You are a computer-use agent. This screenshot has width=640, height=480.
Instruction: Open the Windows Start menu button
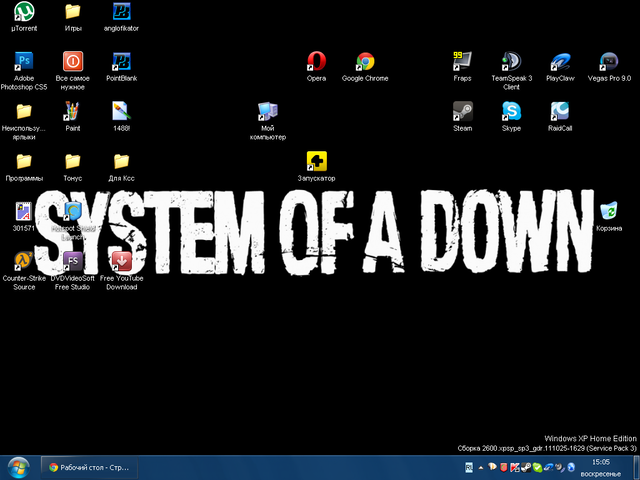(x=18, y=466)
